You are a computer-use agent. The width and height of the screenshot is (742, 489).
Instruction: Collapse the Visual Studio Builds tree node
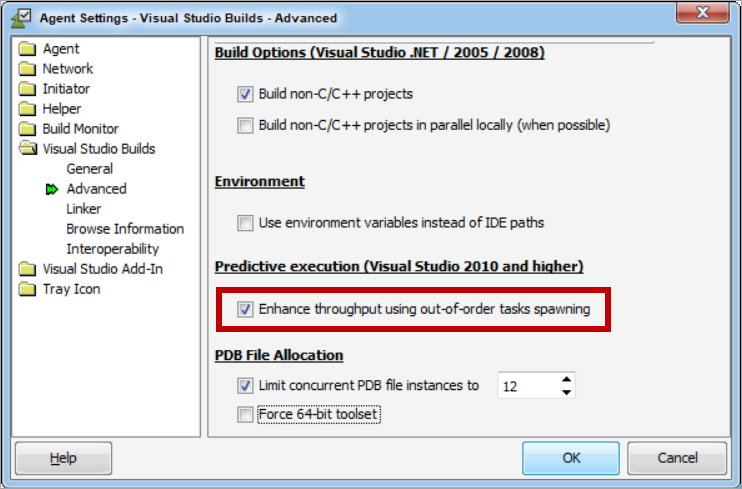[x=27, y=149]
